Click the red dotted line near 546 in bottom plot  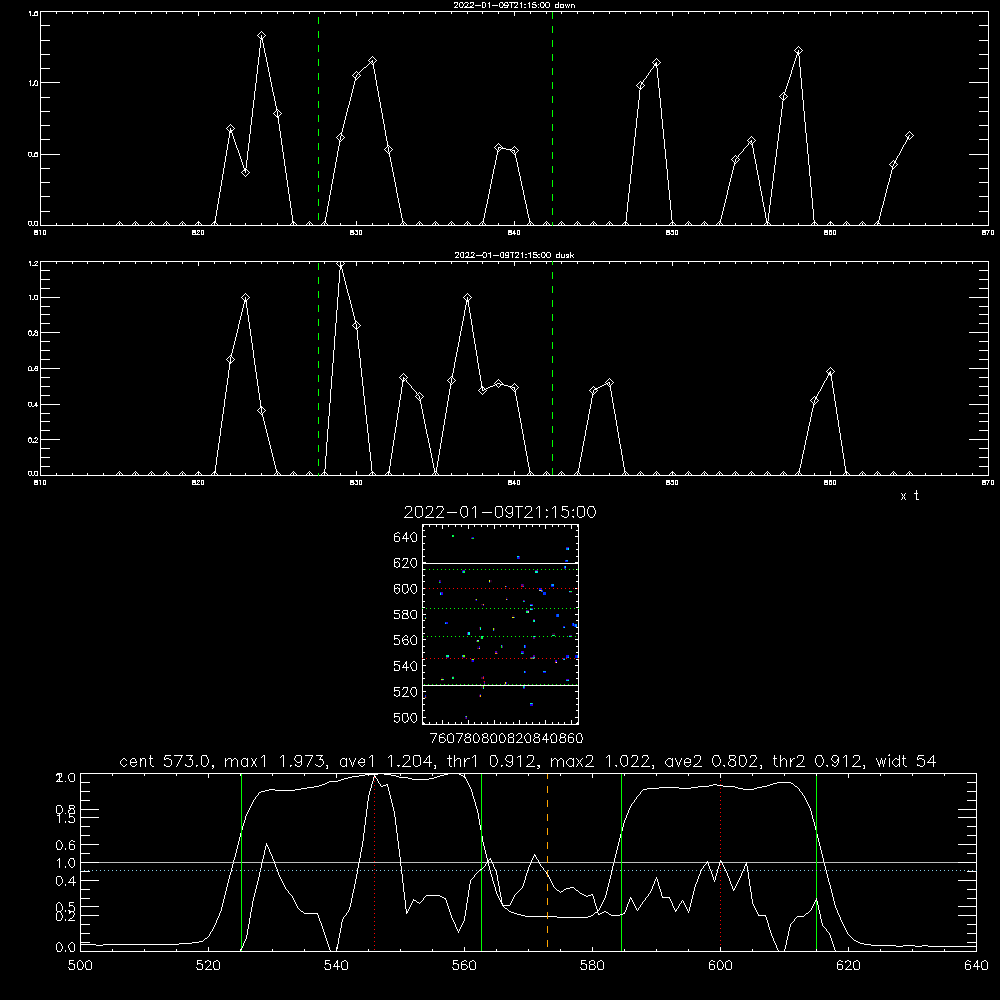tap(374, 861)
